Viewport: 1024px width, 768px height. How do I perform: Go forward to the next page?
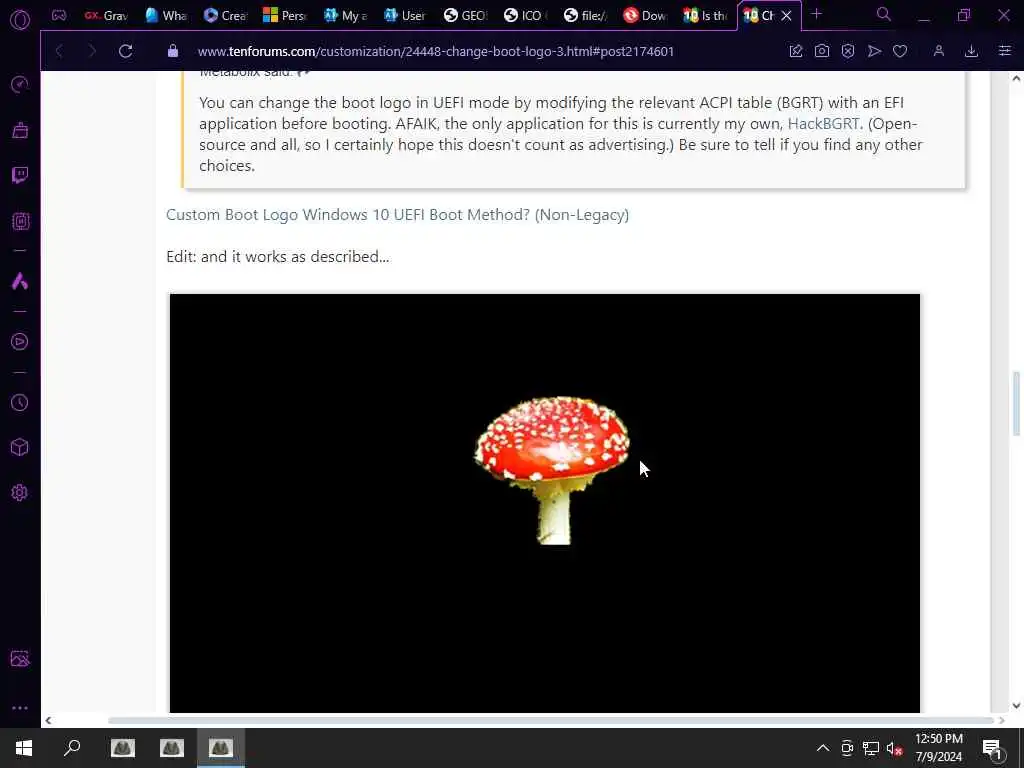click(92, 51)
